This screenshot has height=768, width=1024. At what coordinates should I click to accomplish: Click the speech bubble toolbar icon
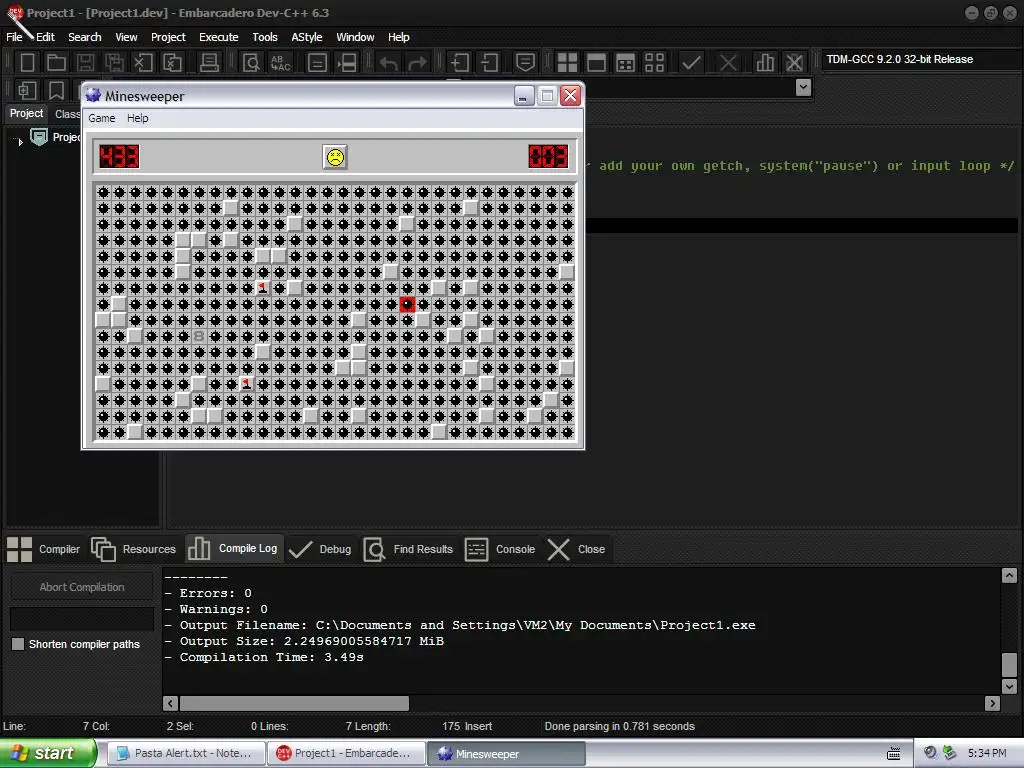[525, 63]
